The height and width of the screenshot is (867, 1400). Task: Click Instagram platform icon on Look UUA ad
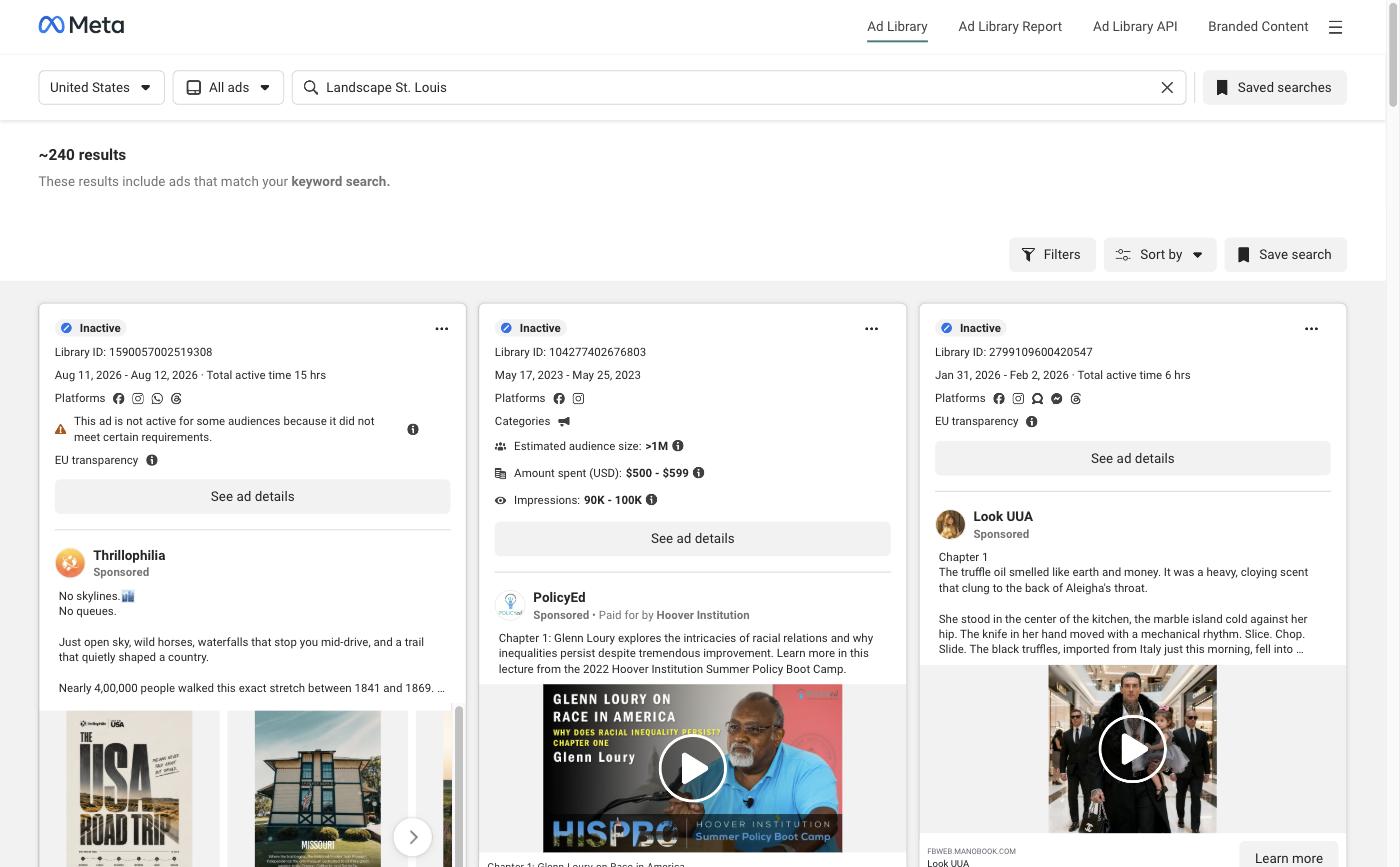pyautogui.click(x=1018, y=399)
